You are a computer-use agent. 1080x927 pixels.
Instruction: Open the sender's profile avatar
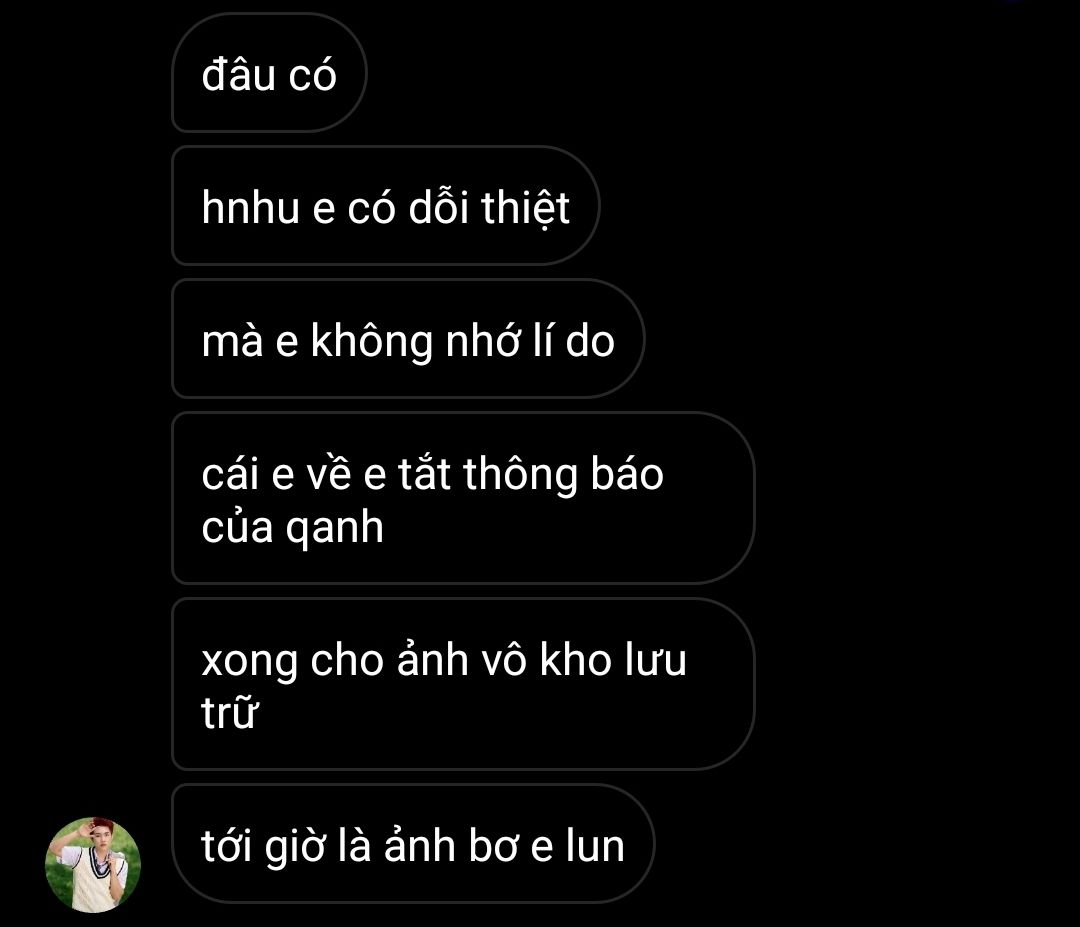click(x=93, y=865)
